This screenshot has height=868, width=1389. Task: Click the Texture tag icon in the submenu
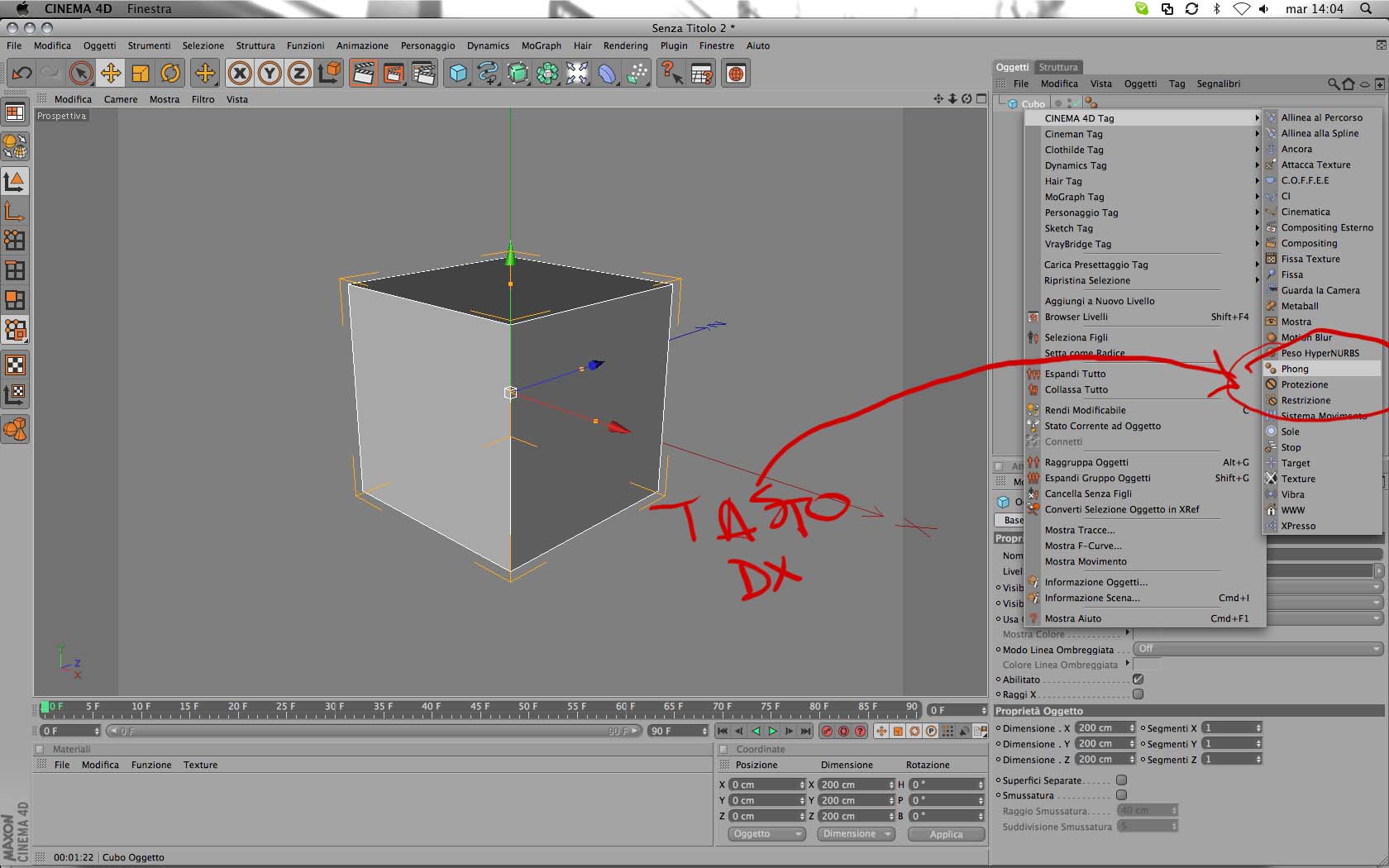pos(1272,479)
